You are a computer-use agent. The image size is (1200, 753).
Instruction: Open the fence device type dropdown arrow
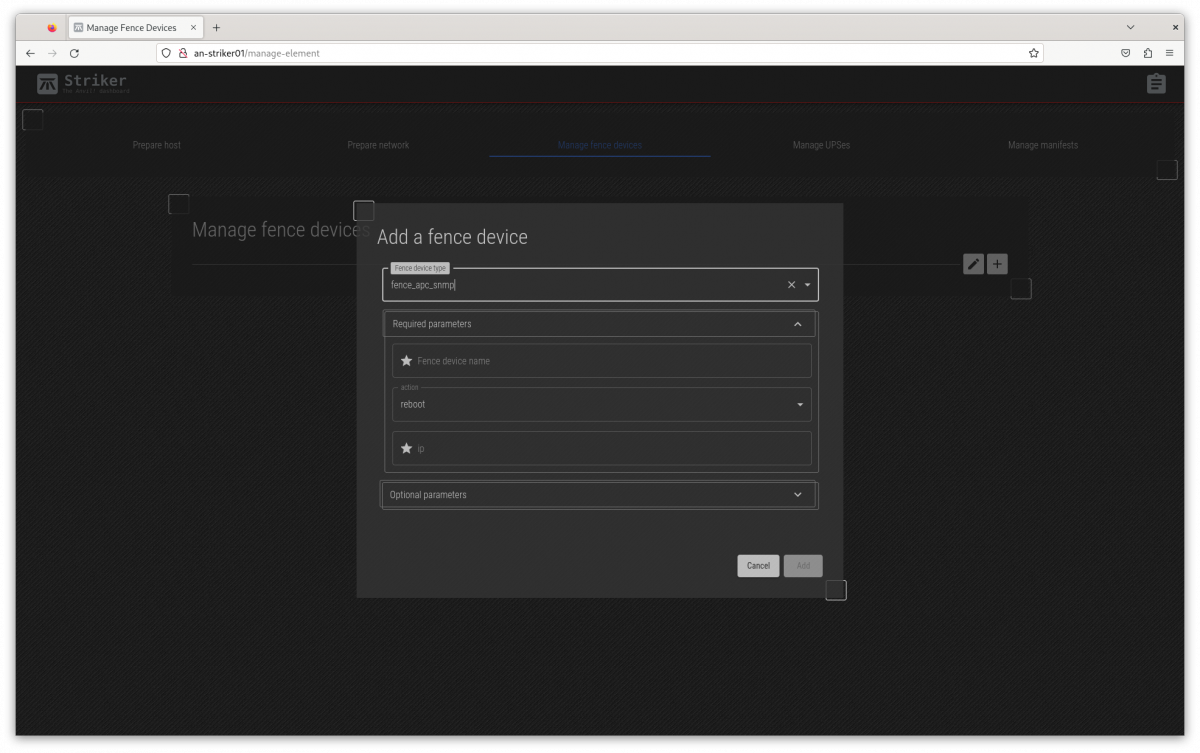[x=808, y=285]
